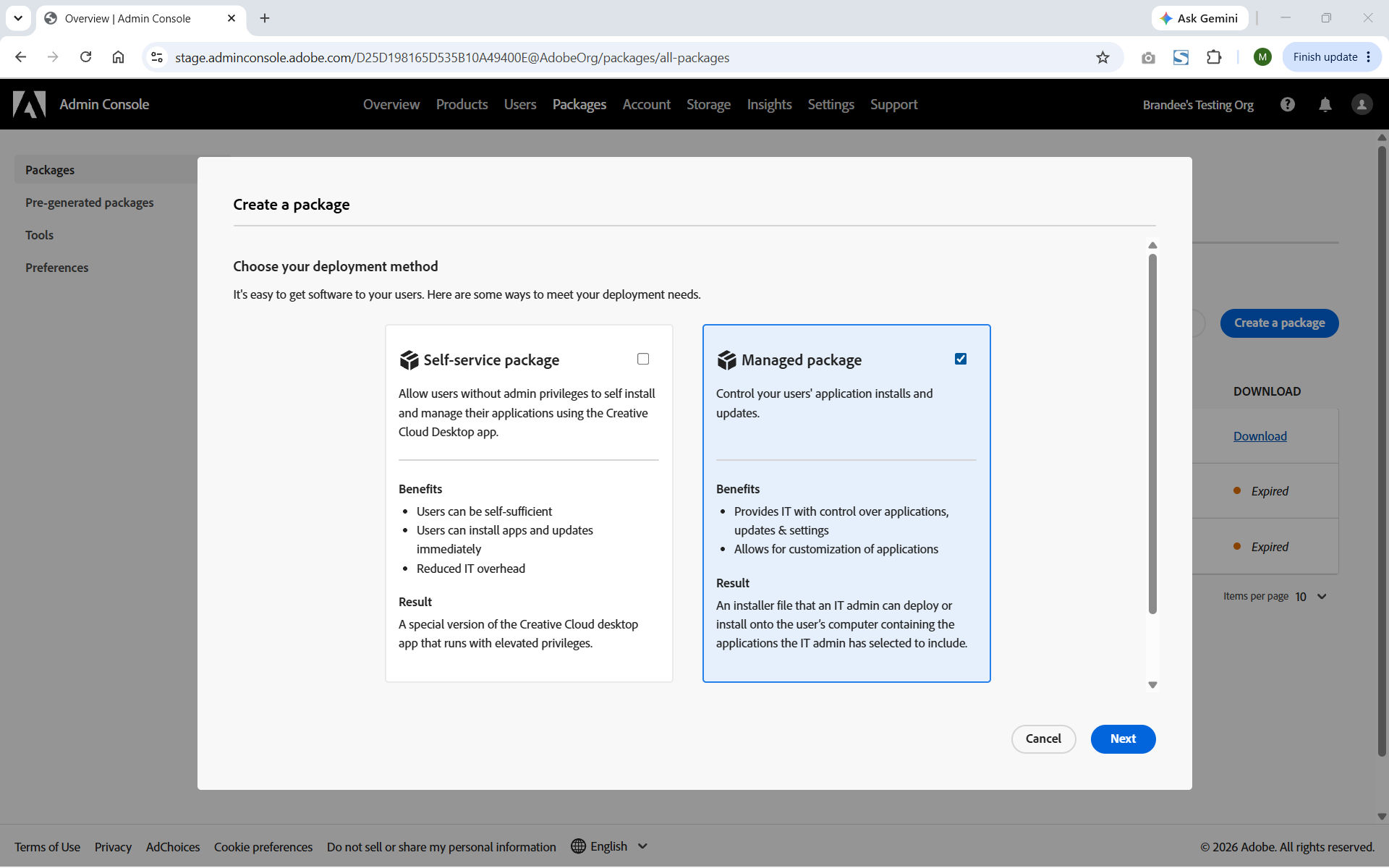This screenshot has width=1389, height=868.
Task: Select the Managed package card
Action: pos(846,503)
